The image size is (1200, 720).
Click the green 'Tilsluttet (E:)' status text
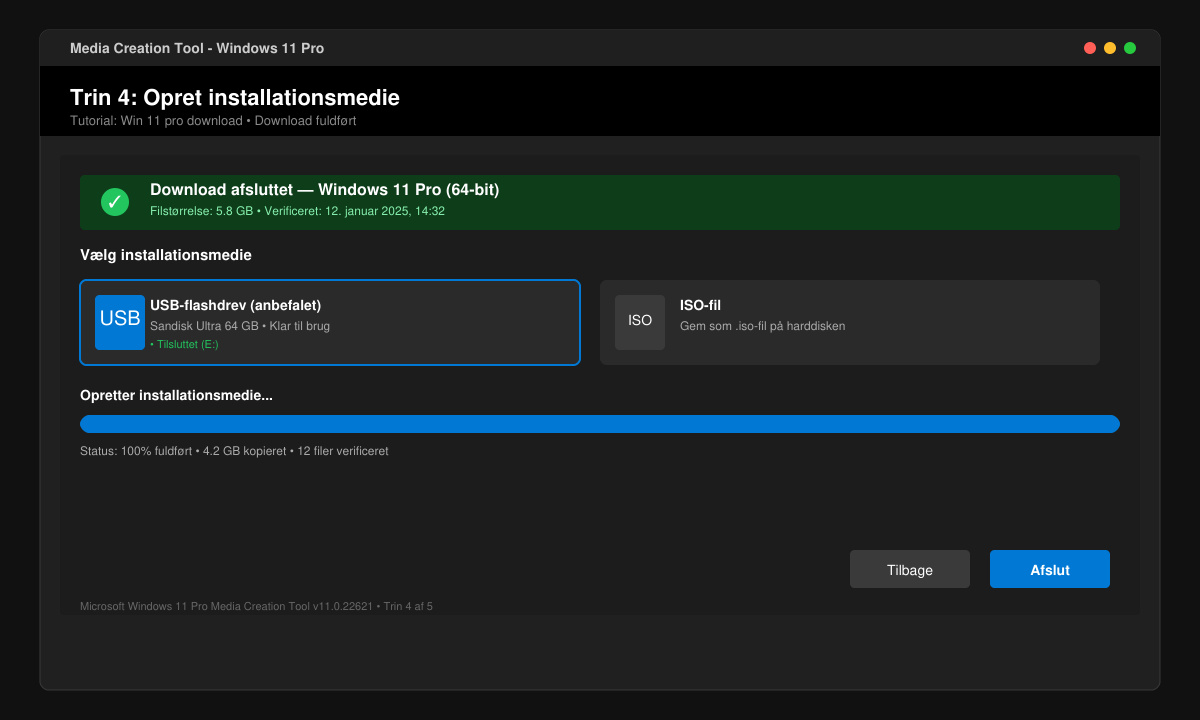(x=184, y=344)
